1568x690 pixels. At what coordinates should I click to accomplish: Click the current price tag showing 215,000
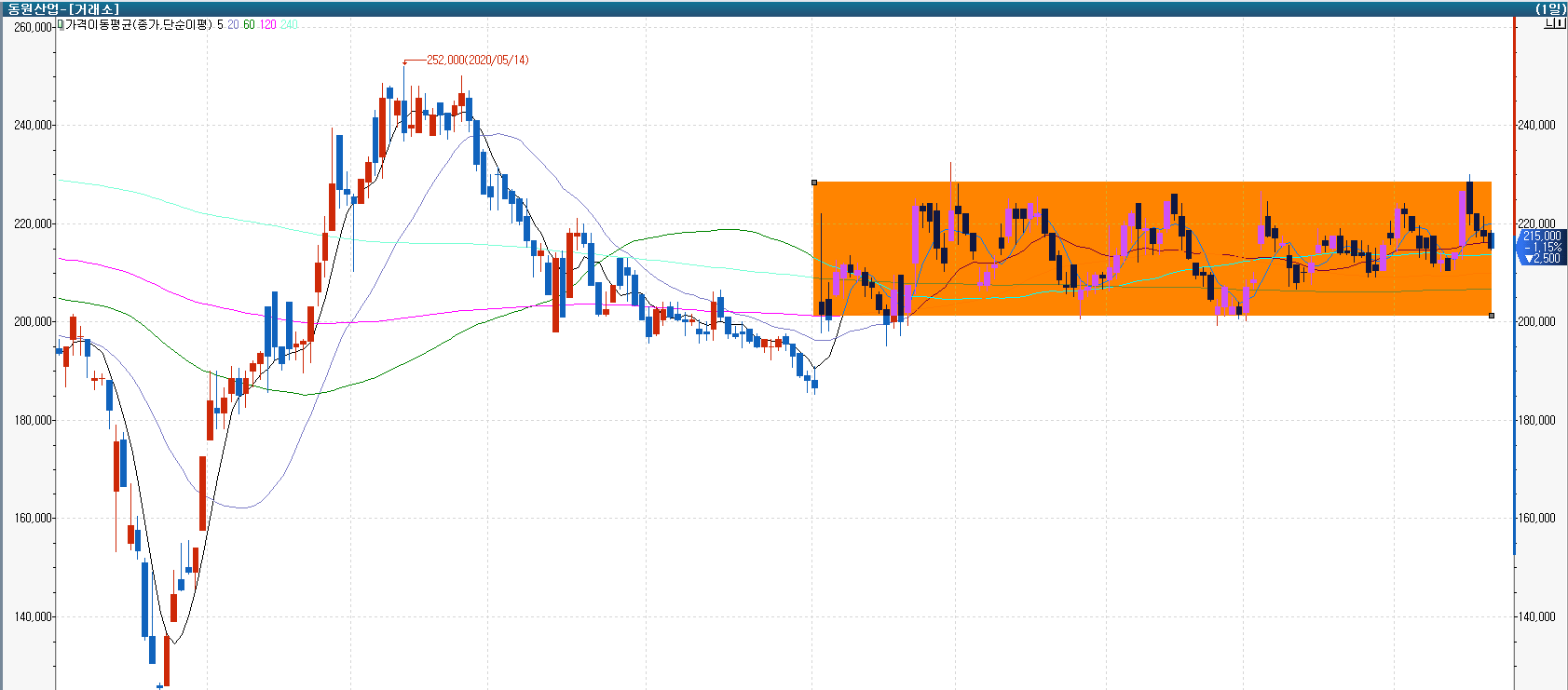pyautogui.click(x=1541, y=237)
